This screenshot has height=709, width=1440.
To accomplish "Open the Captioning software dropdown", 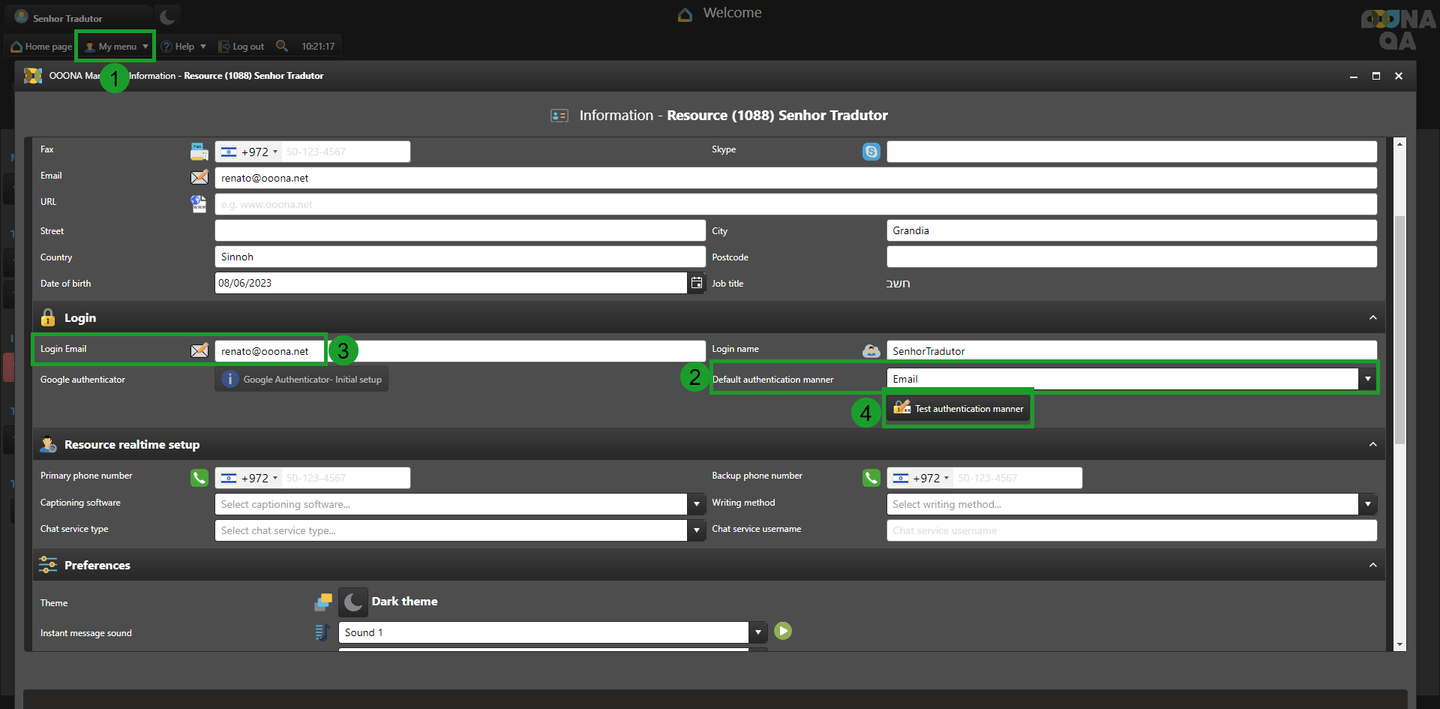I will tap(696, 504).
